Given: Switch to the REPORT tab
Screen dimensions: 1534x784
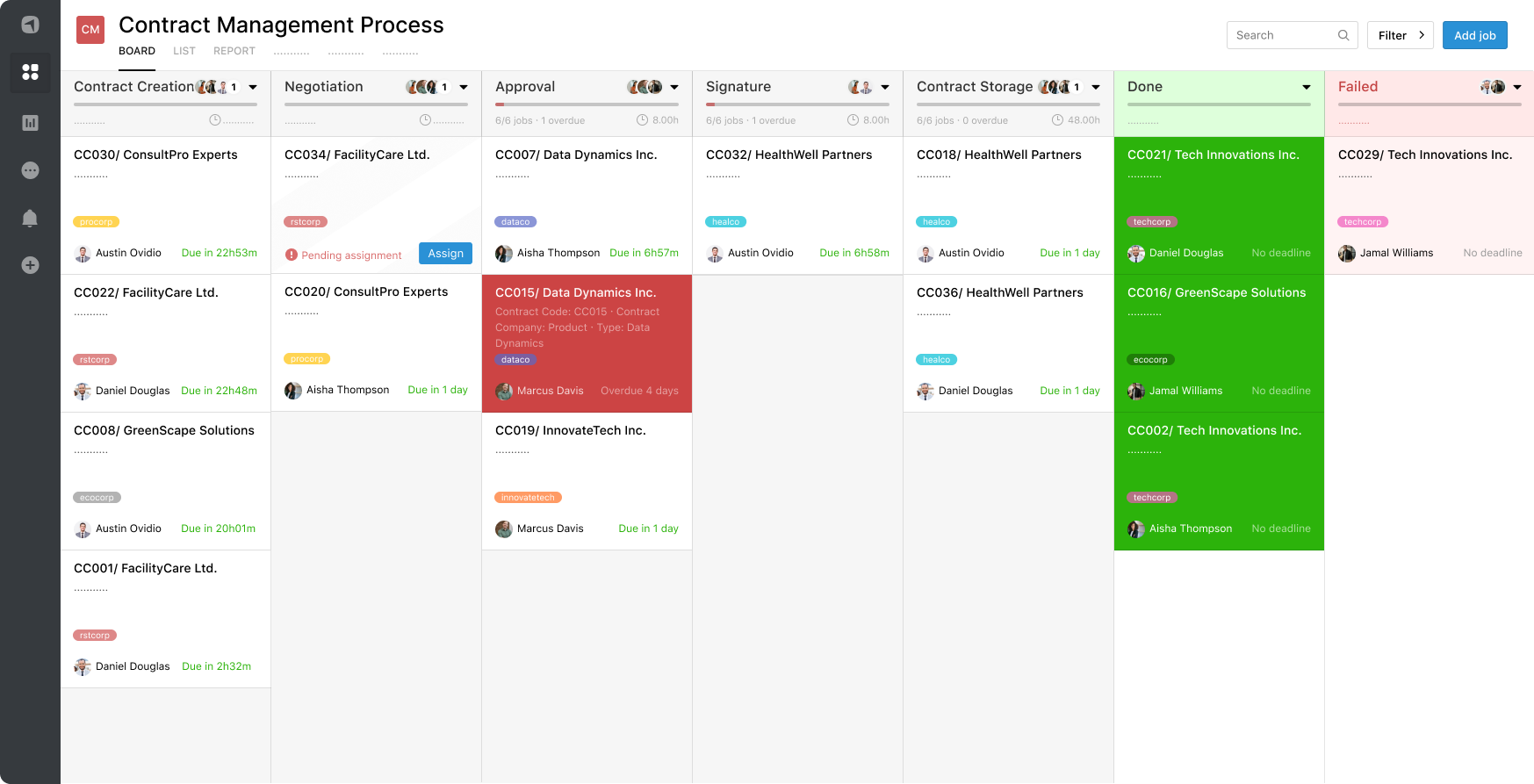Looking at the screenshot, I should click(234, 51).
